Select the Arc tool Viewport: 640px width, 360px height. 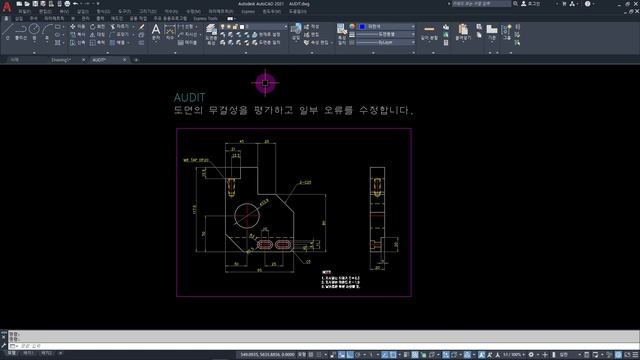(x=47, y=32)
